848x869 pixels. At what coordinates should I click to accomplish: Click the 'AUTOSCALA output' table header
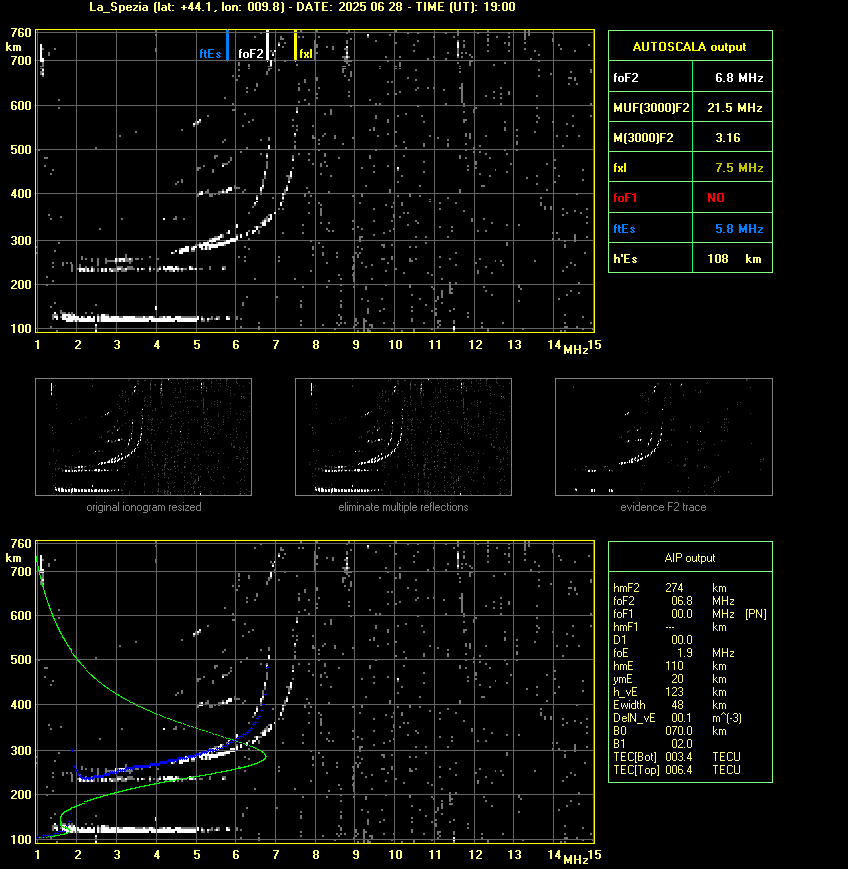690,47
